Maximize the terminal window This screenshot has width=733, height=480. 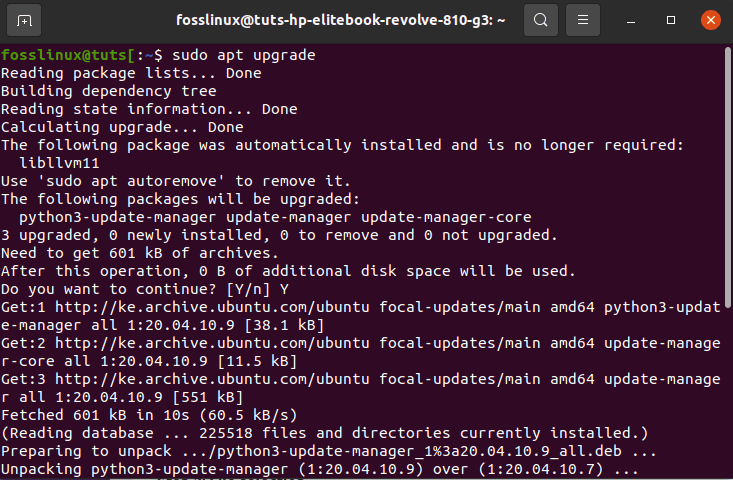coord(670,20)
